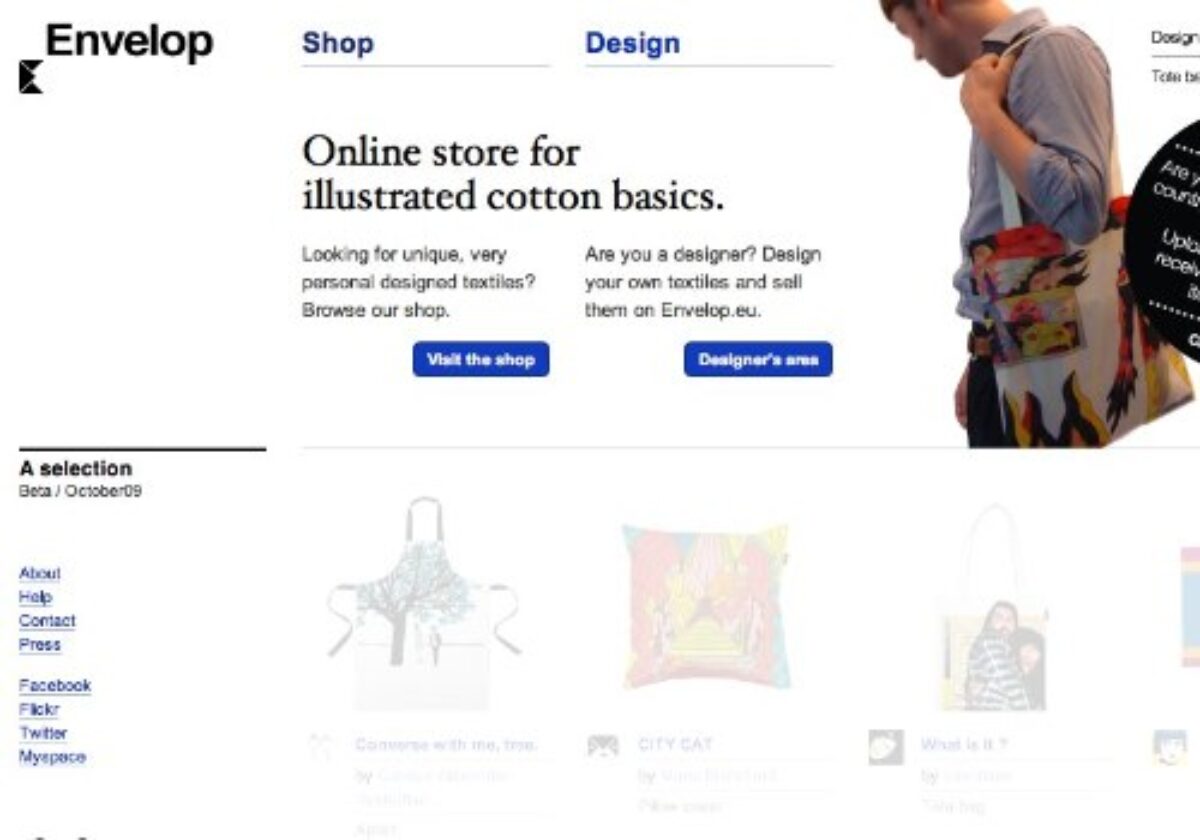Click the Envelop wordmark title
The height and width of the screenshot is (840, 1200).
tap(129, 42)
